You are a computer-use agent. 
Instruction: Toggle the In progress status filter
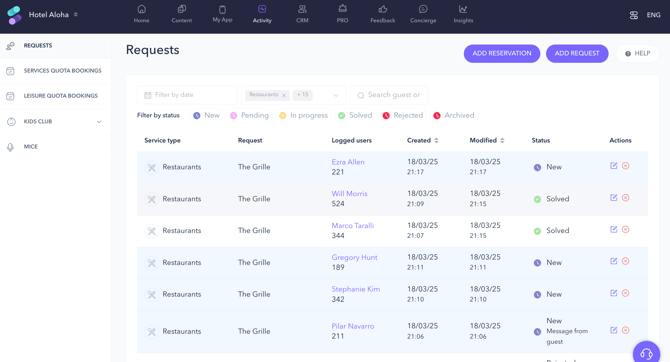[x=303, y=115]
